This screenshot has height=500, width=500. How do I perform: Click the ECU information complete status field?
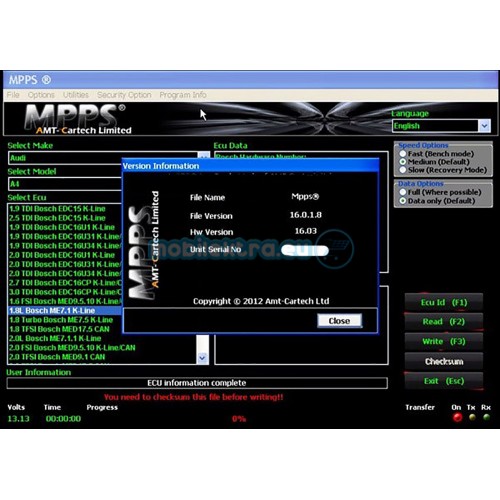(197, 383)
